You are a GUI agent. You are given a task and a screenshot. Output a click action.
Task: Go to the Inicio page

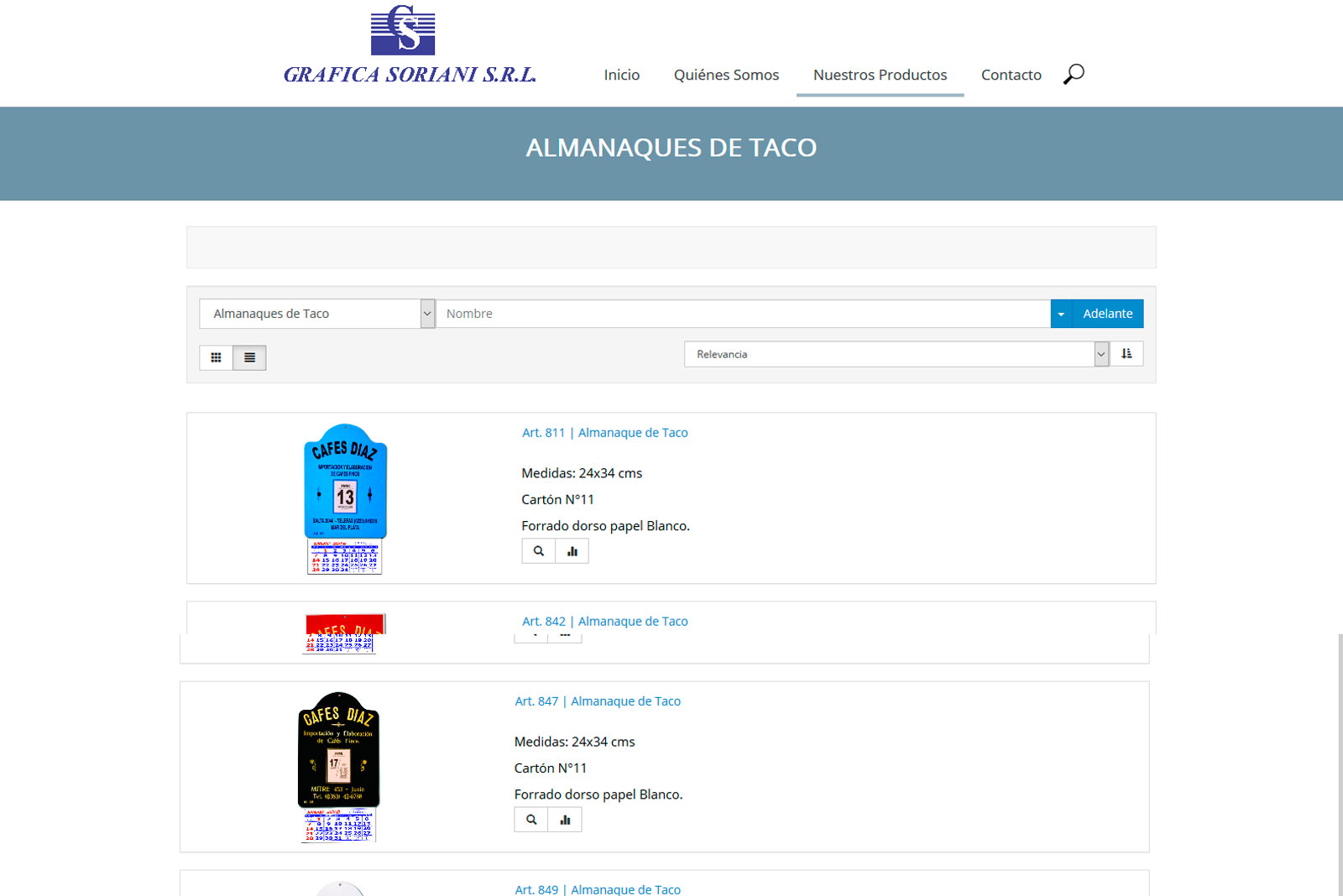pos(622,75)
